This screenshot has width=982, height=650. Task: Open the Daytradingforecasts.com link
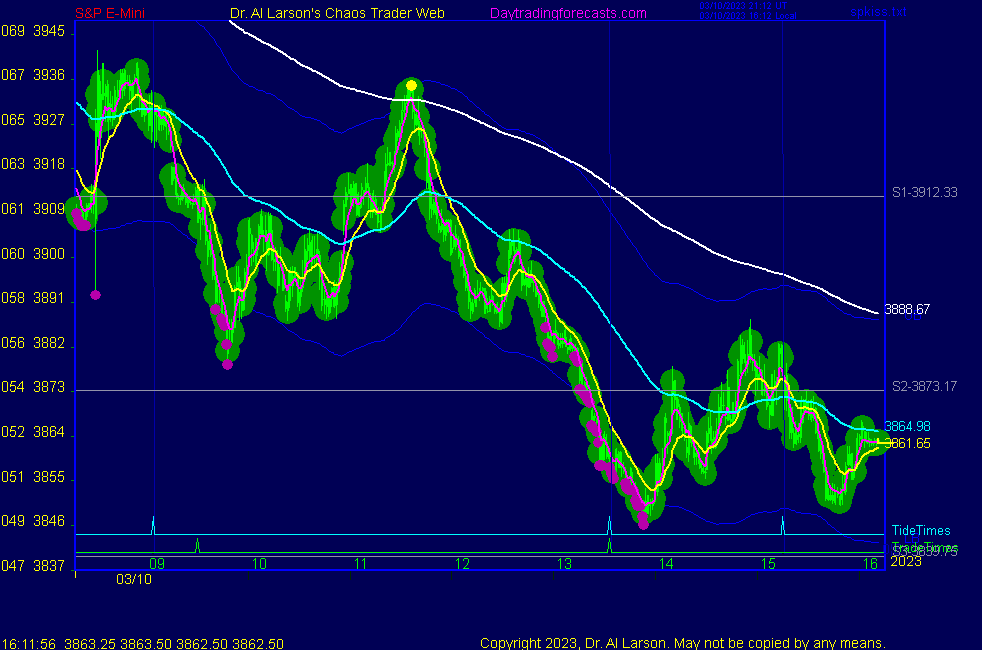pos(568,13)
